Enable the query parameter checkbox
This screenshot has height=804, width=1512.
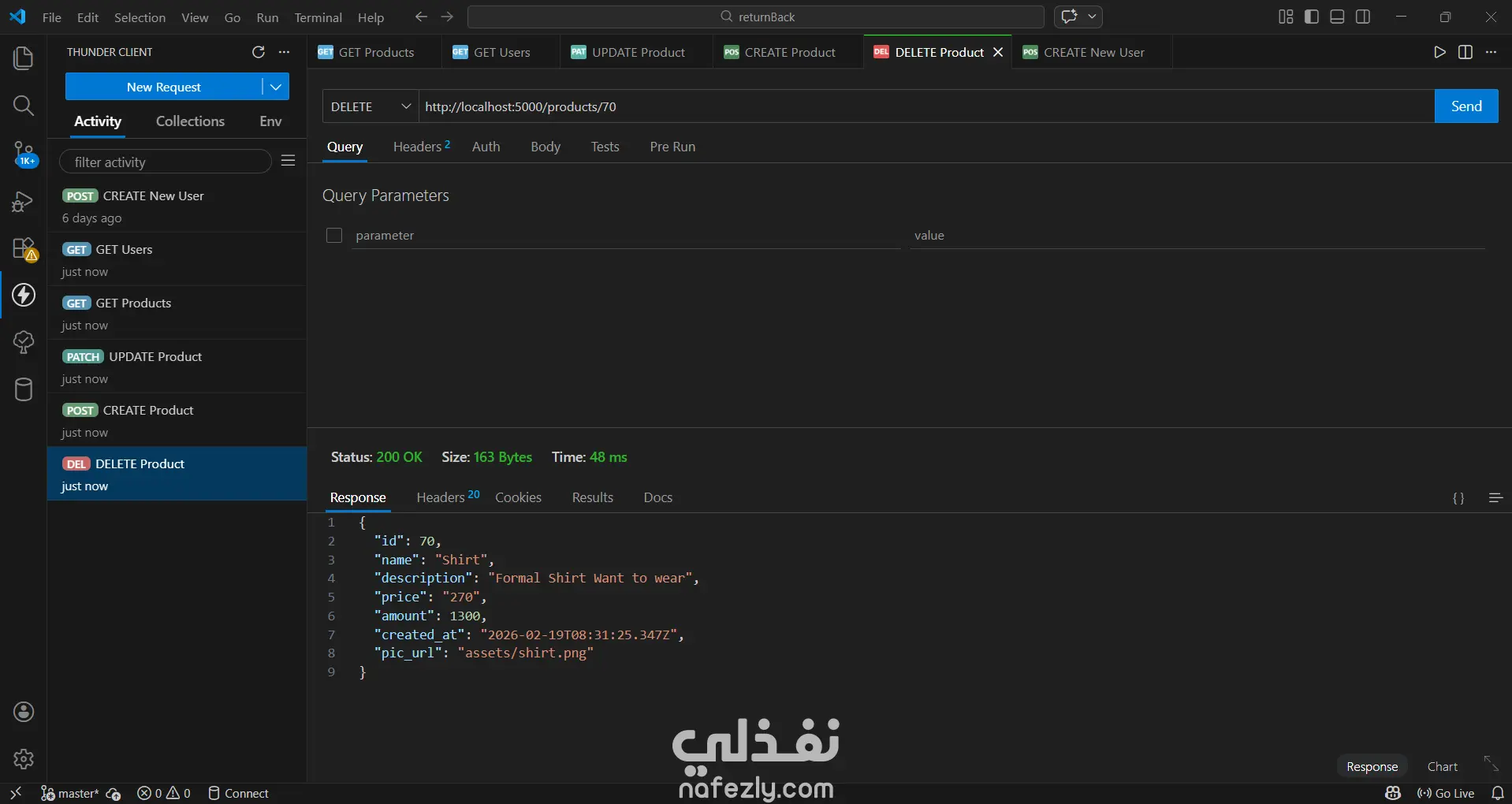pos(334,235)
